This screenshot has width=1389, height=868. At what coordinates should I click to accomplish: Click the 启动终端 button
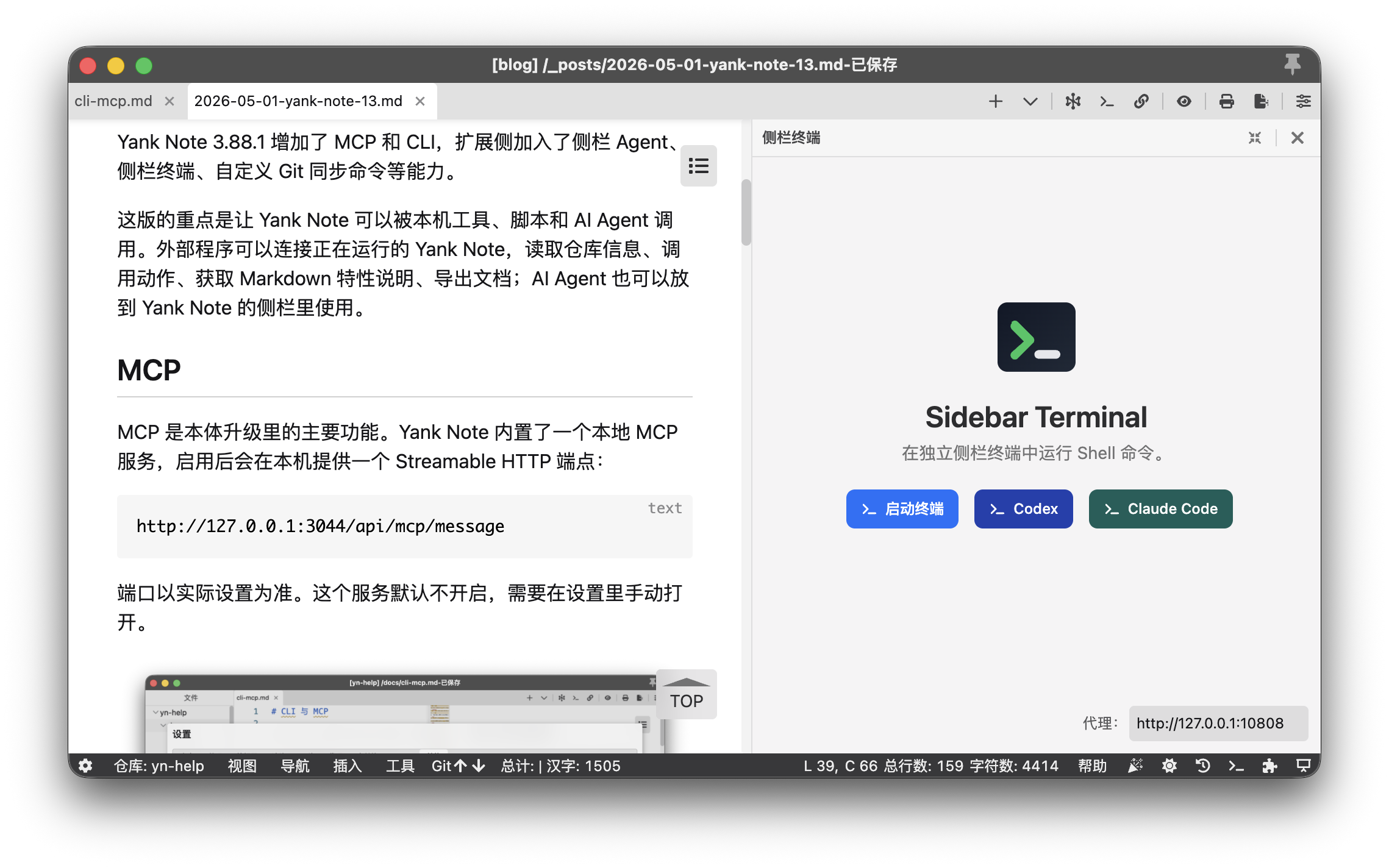[x=902, y=509]
